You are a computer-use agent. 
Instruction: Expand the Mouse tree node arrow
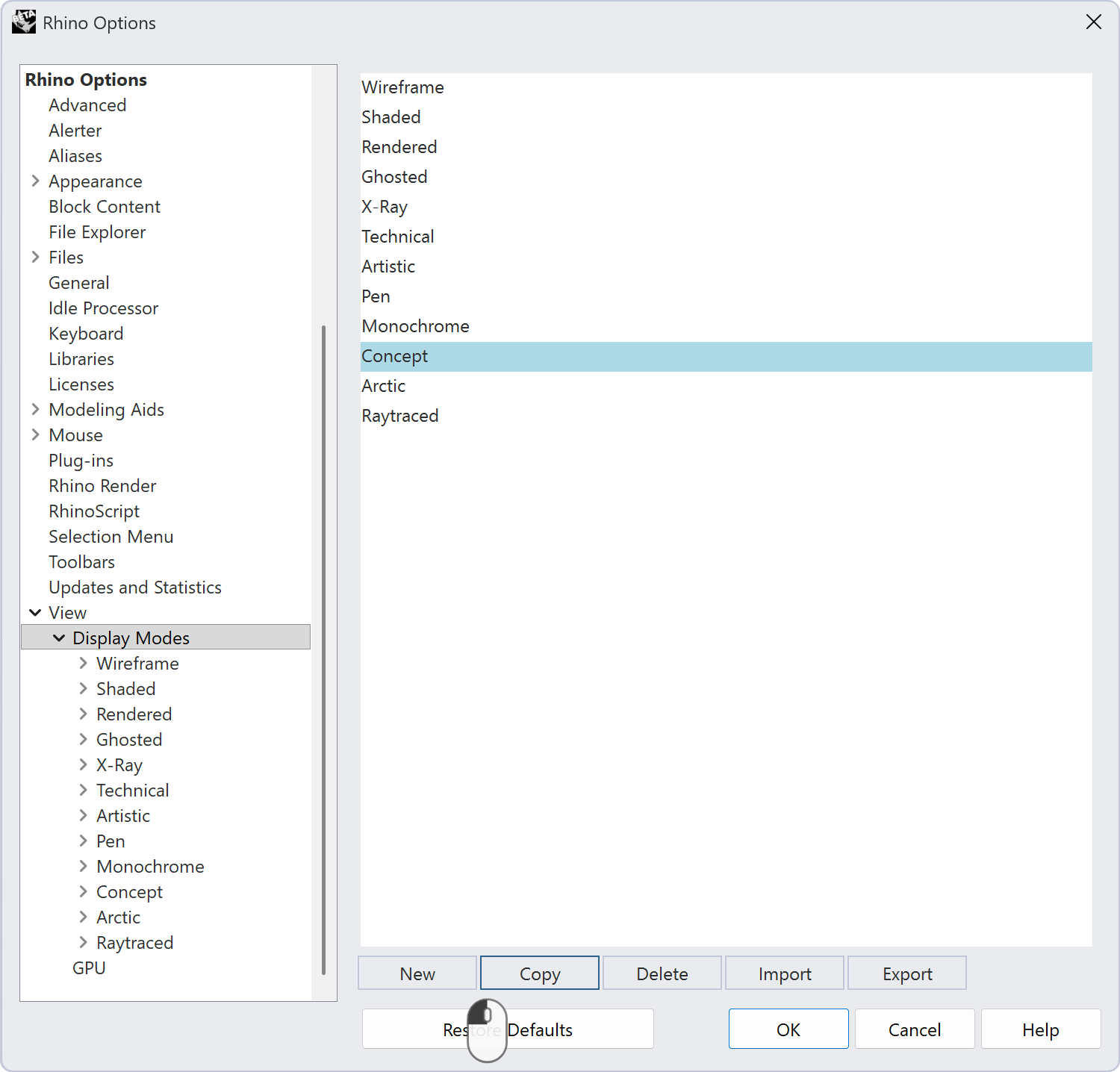tap(35, 435)
